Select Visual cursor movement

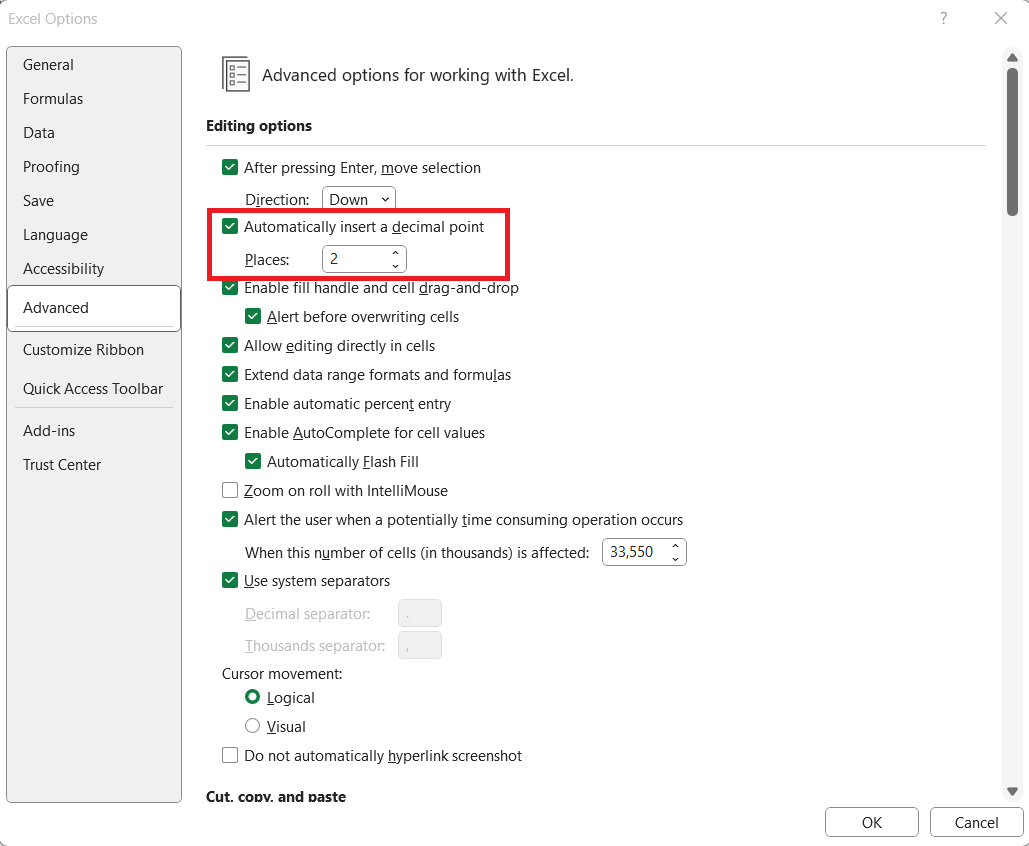[253, 726]
